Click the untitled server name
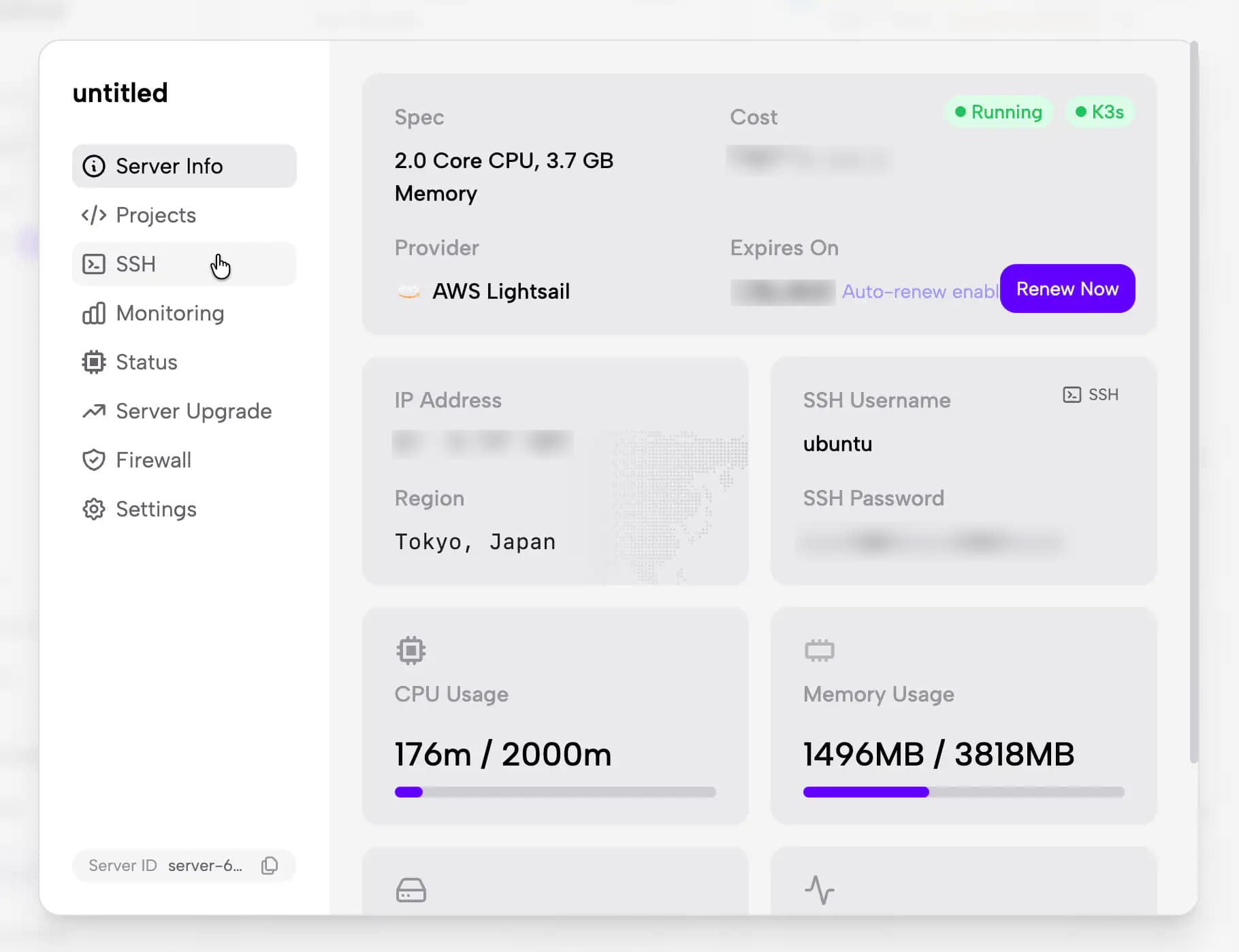The image size is (1239, 952). pos(120,93)
